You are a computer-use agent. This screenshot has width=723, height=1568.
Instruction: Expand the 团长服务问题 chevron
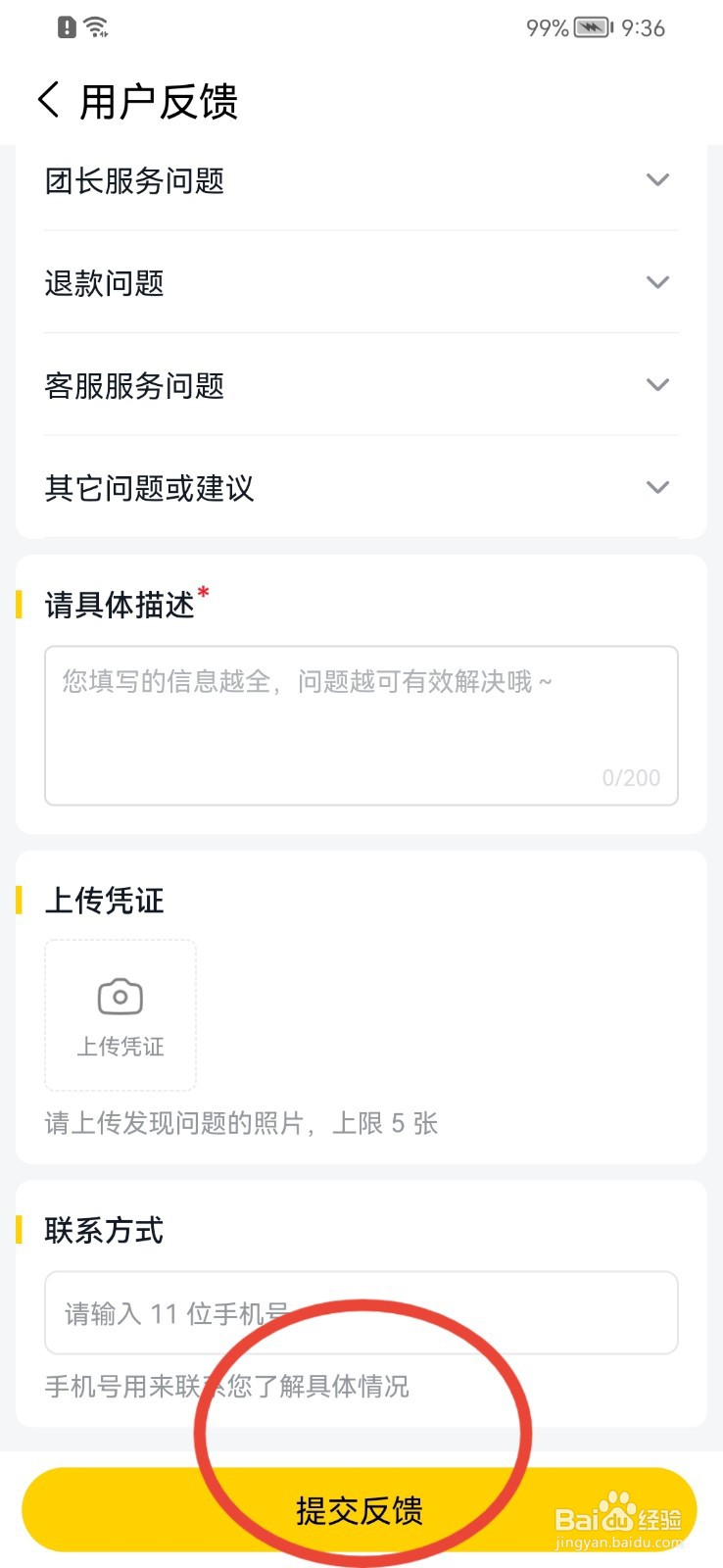[657, 180]
